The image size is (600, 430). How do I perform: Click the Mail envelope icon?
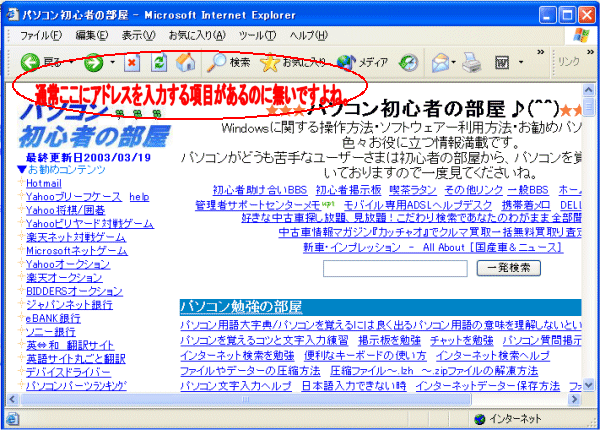pos(440,63)
